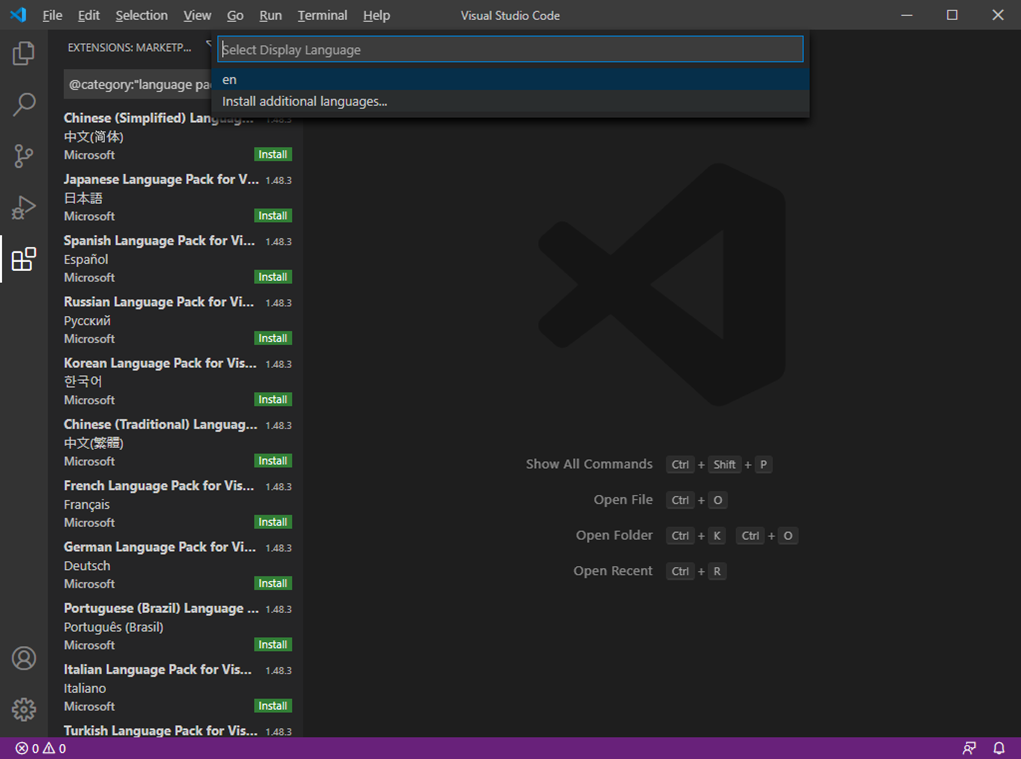
Task: Open the Edit menu
Action: click(x=89, y=15)
